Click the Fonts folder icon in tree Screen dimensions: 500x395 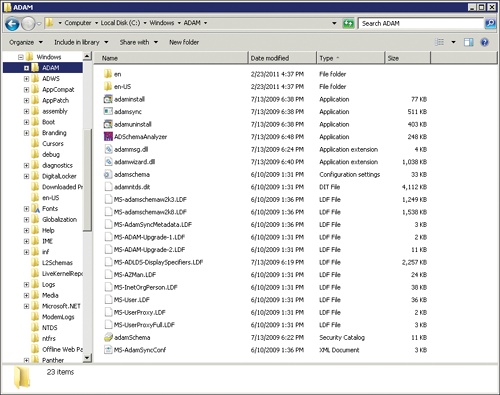tap(35, 208)
